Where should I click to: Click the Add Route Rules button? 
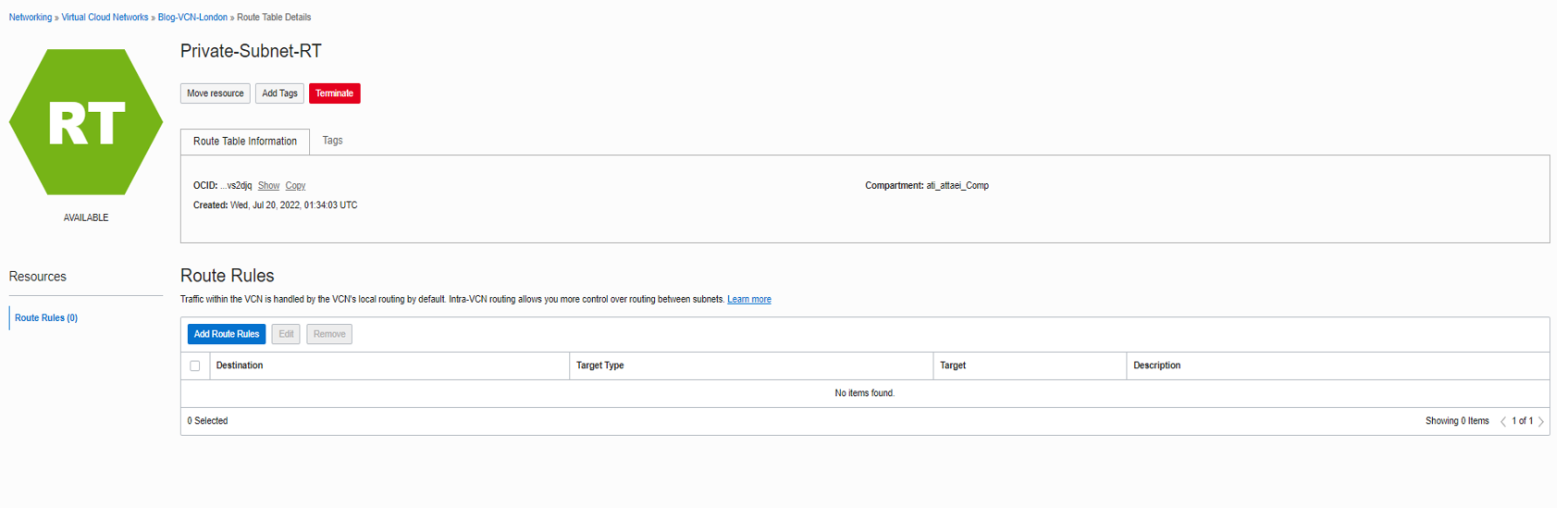[x=227, y=334]
